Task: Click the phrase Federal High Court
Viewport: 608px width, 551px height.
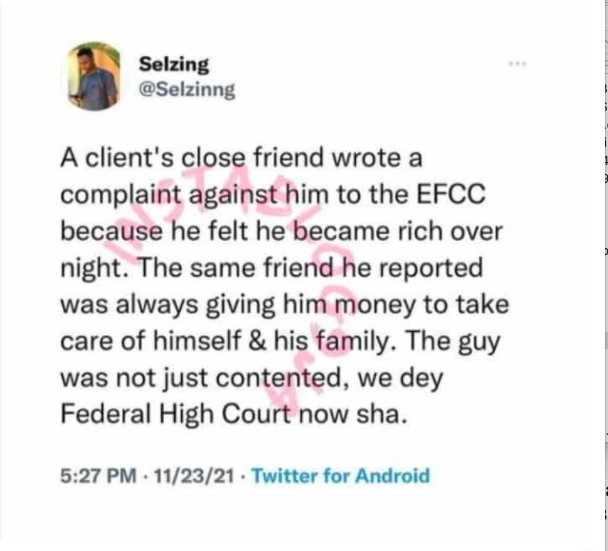Action: click(176, 415)
